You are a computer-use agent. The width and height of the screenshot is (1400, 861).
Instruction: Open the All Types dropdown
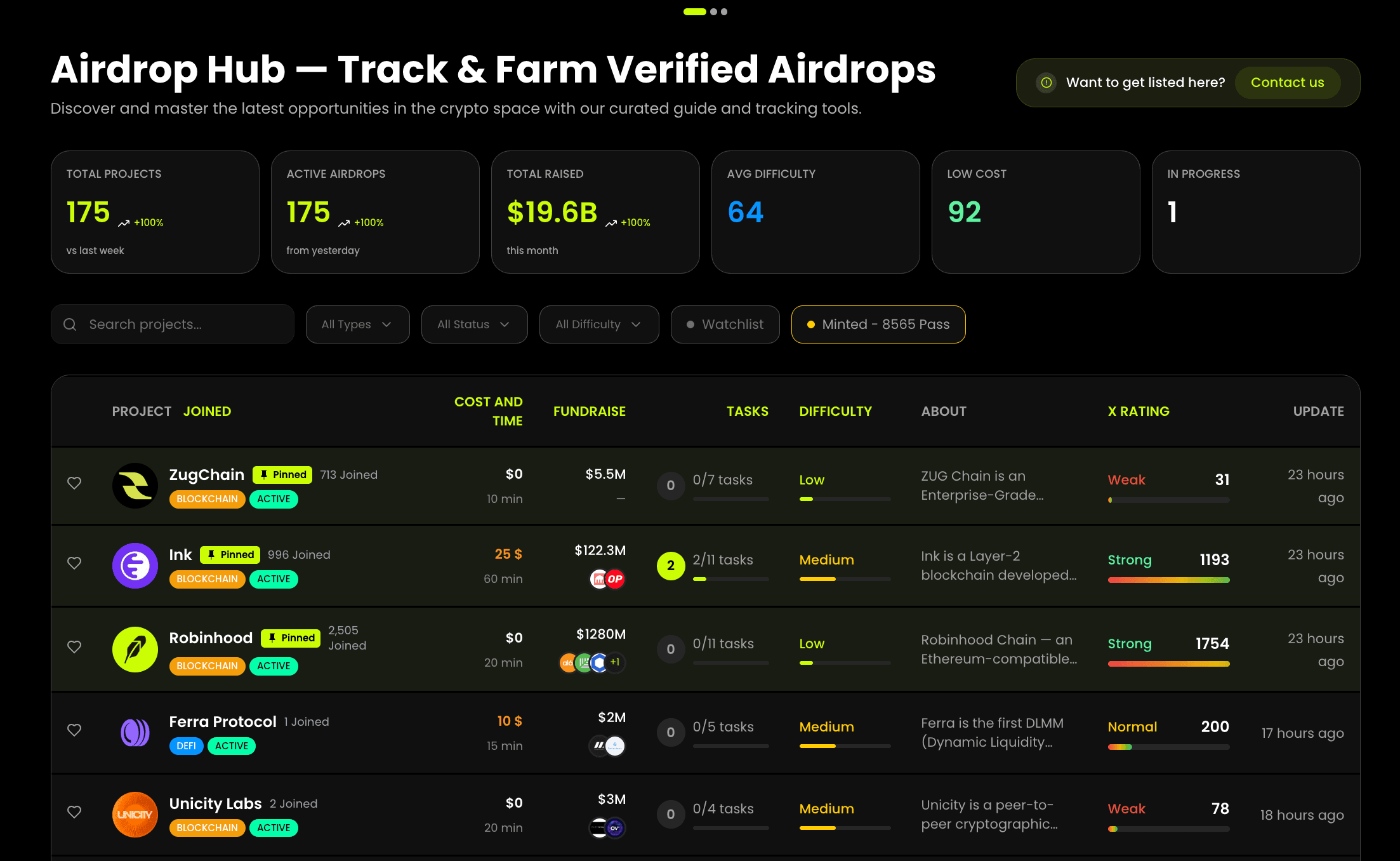[357, 324]
